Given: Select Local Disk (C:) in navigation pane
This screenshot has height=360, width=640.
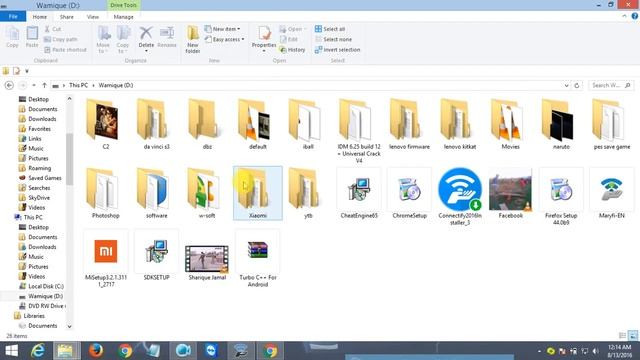Looking at the screenshot, I should (41, 286).
